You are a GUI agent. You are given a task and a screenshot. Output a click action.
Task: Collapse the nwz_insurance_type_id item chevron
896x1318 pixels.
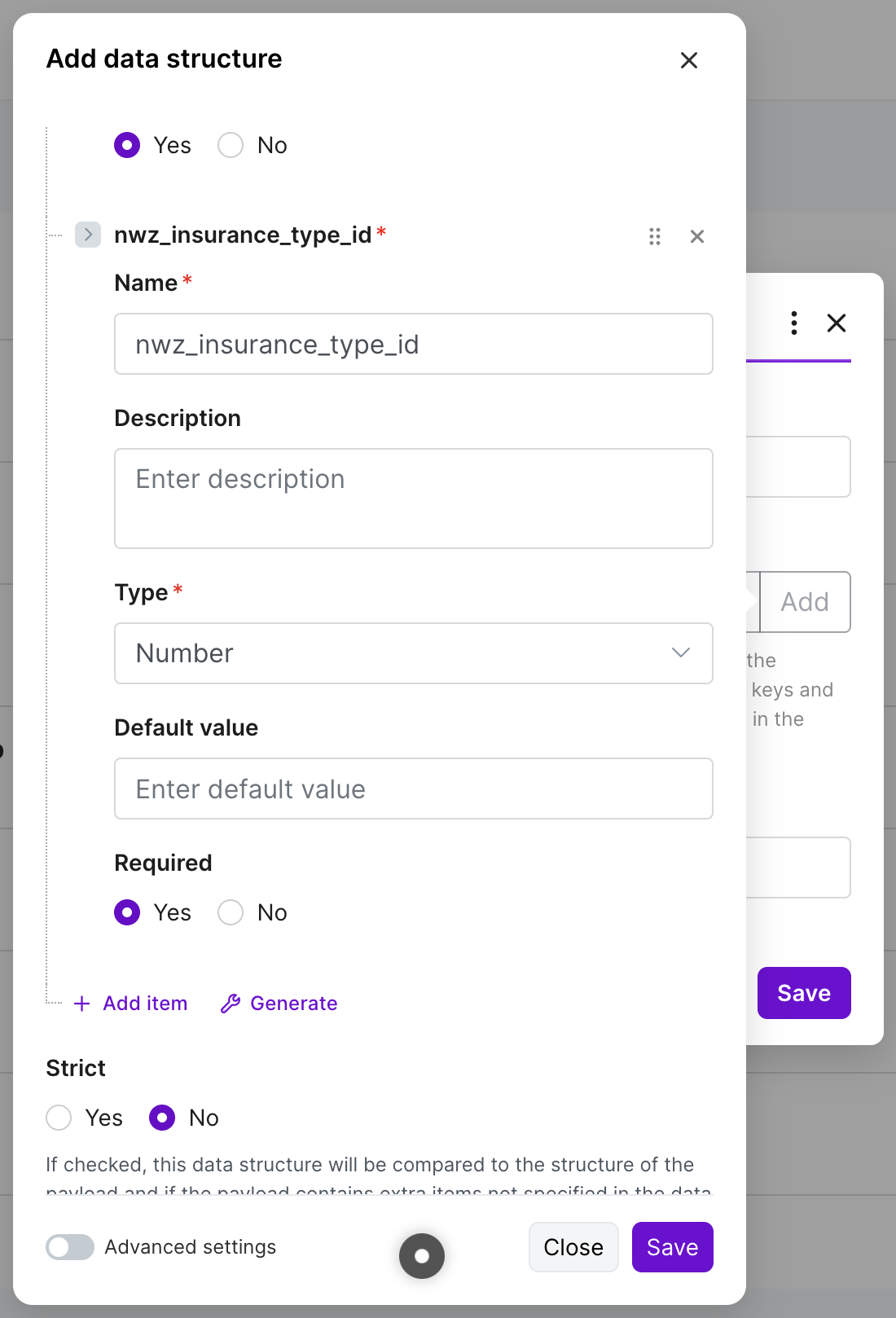click(88, 235)
